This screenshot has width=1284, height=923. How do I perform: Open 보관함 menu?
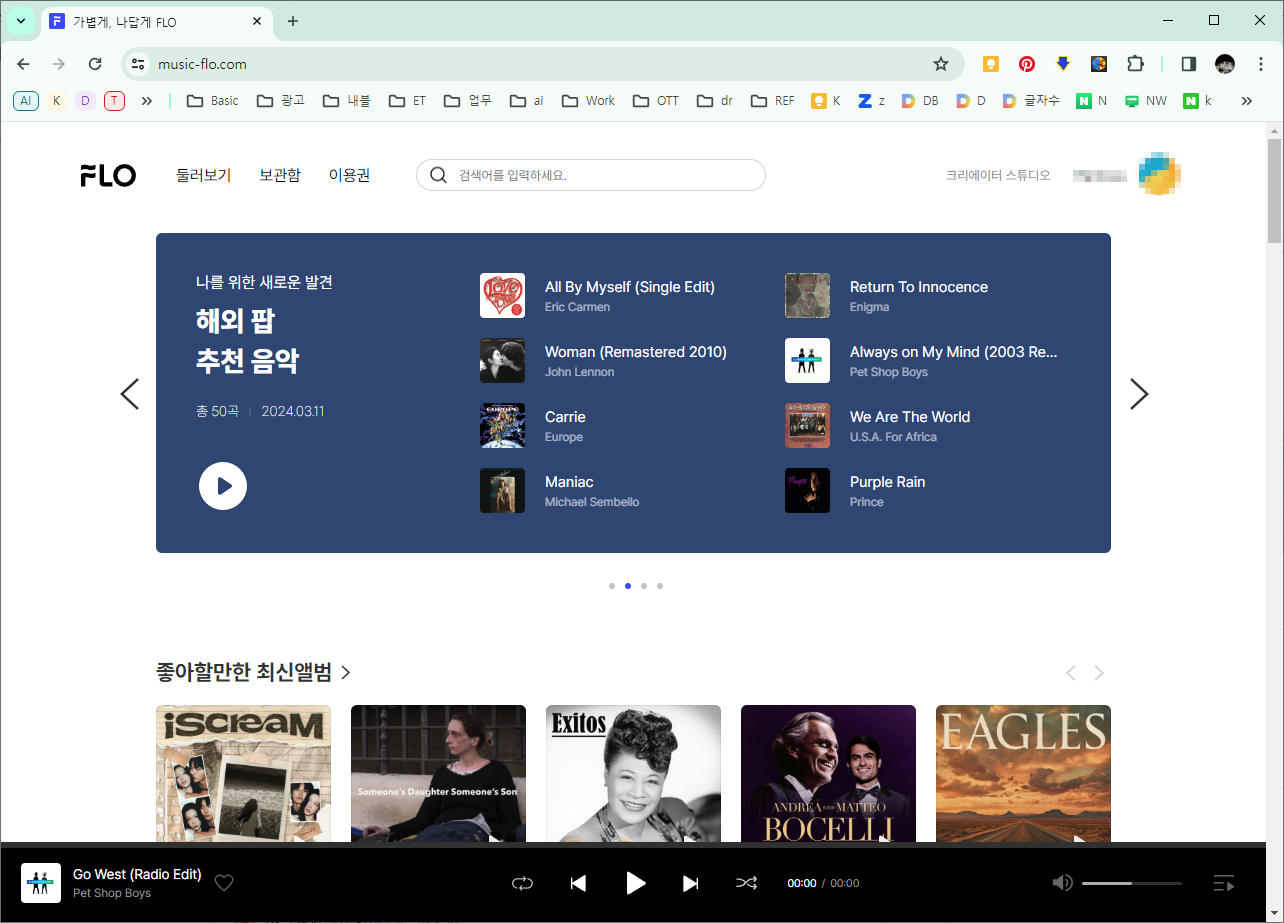[280, 175]
